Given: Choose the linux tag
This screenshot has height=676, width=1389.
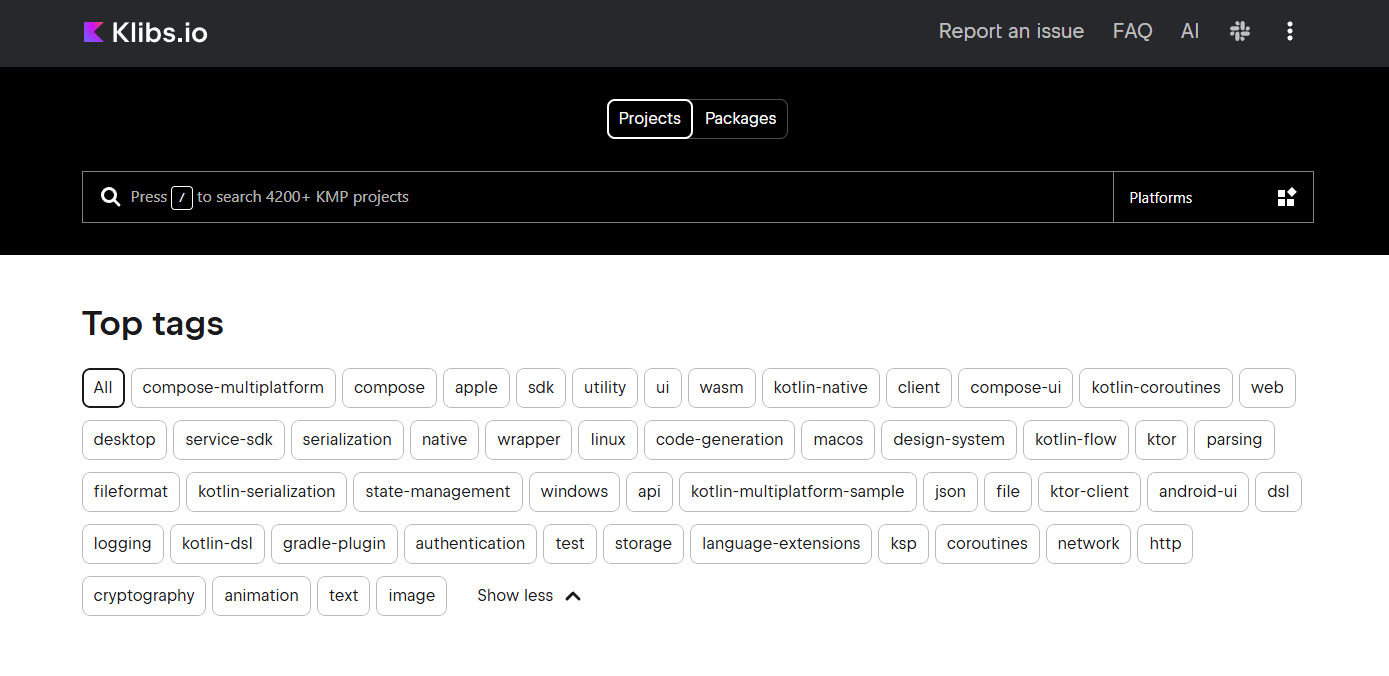Looking at the screenshot, I should [608, 440].
